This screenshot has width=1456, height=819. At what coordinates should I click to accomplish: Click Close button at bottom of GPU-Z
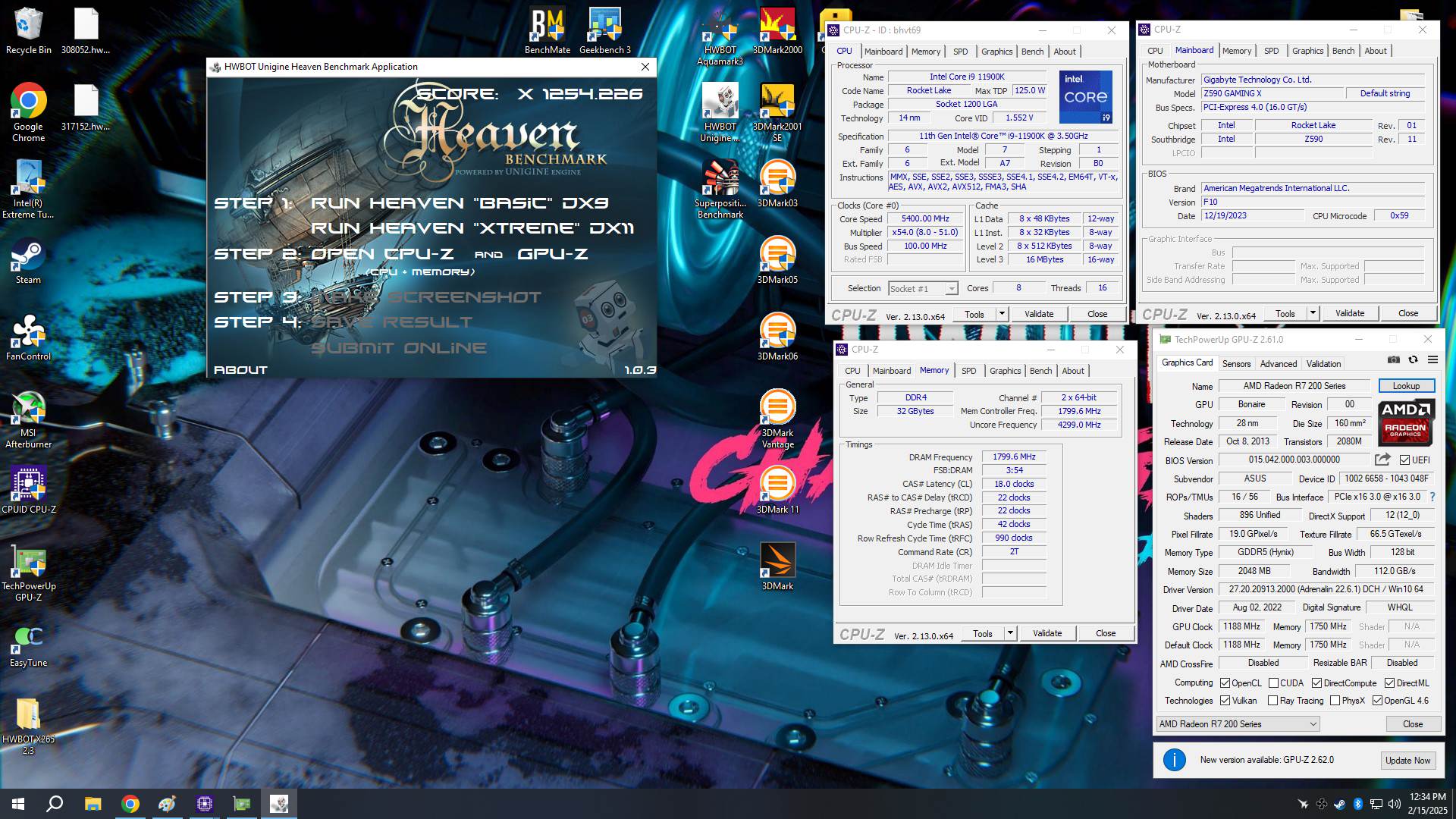tap(1412, 724)
